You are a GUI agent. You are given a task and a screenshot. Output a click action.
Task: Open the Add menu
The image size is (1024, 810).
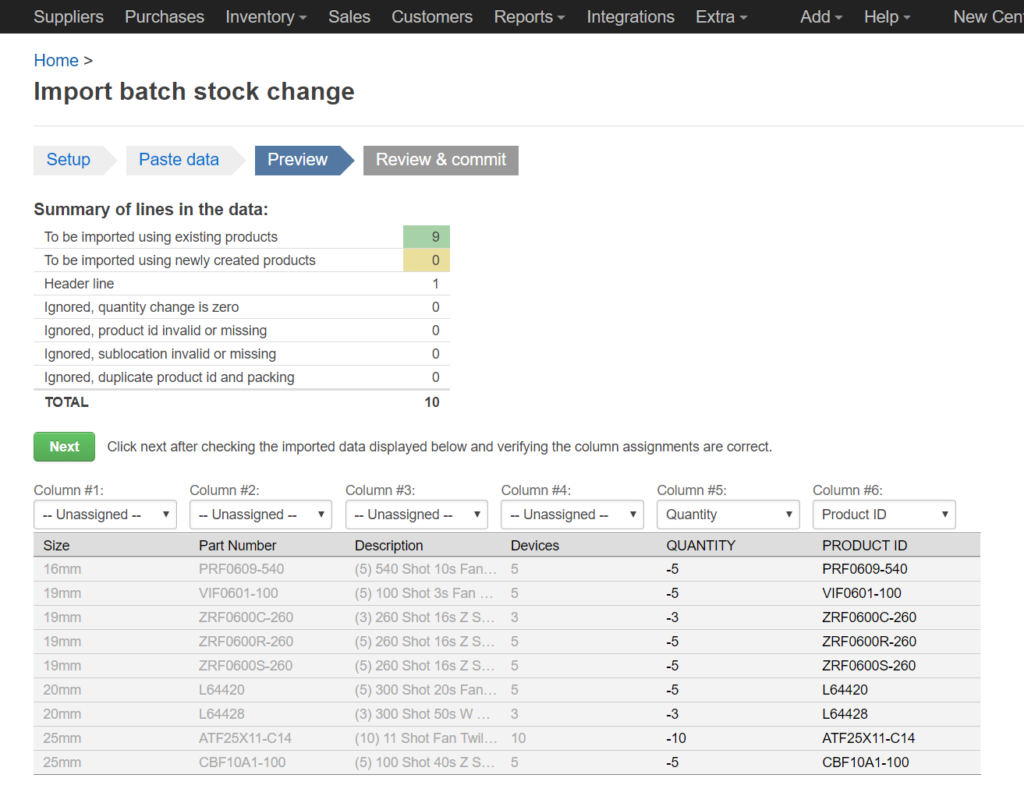821,17
